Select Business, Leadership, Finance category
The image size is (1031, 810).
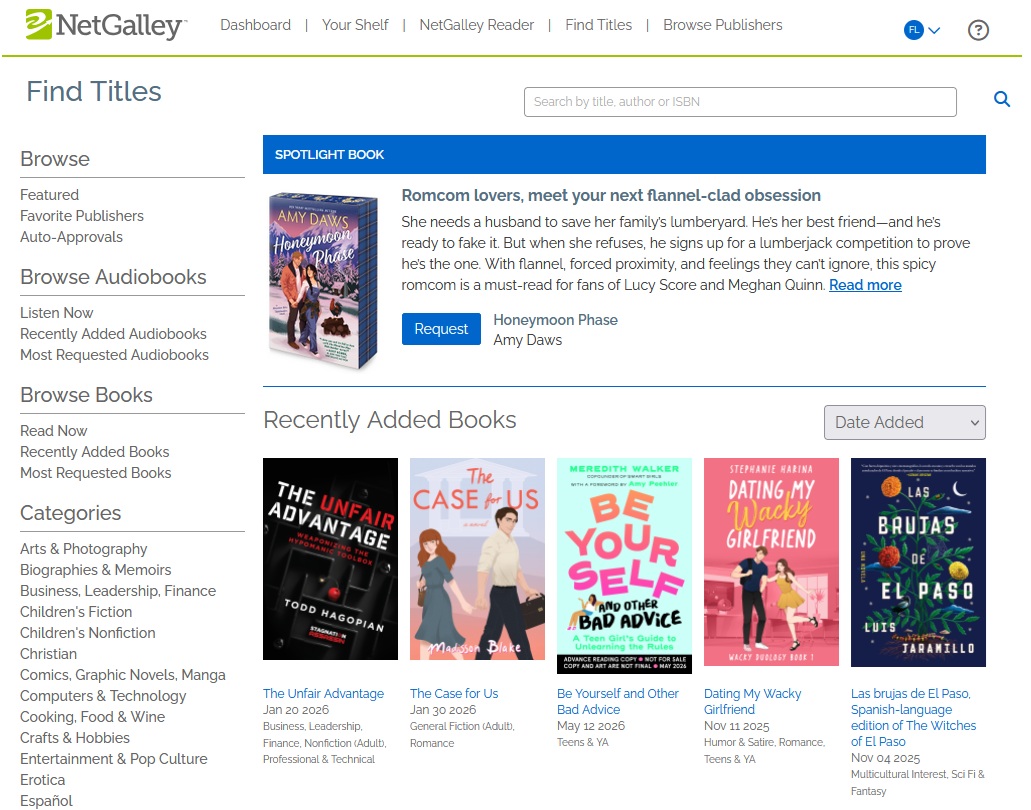pyautogui.click(x=118, y=591)
